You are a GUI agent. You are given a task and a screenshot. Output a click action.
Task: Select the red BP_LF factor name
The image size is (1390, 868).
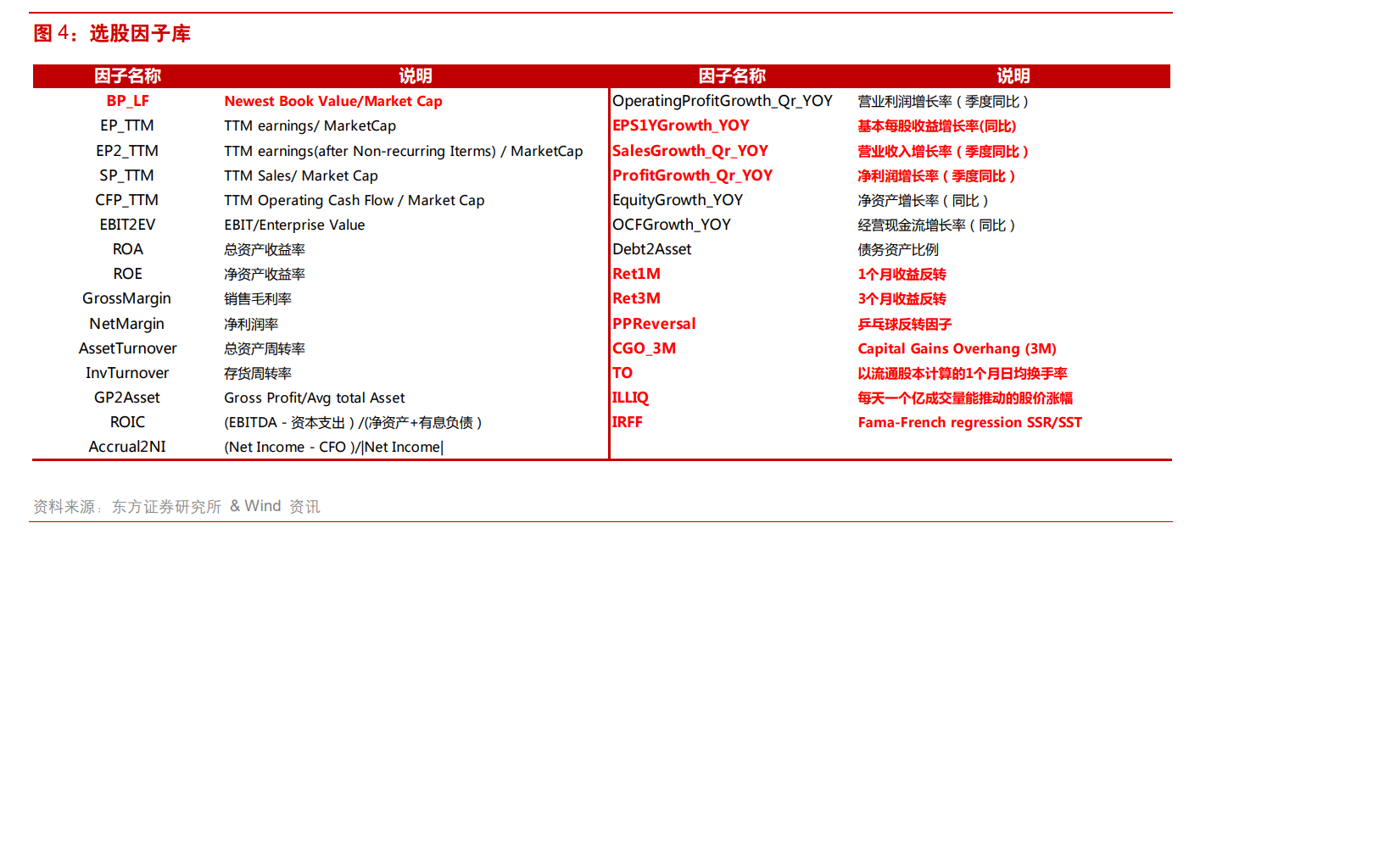127,101
